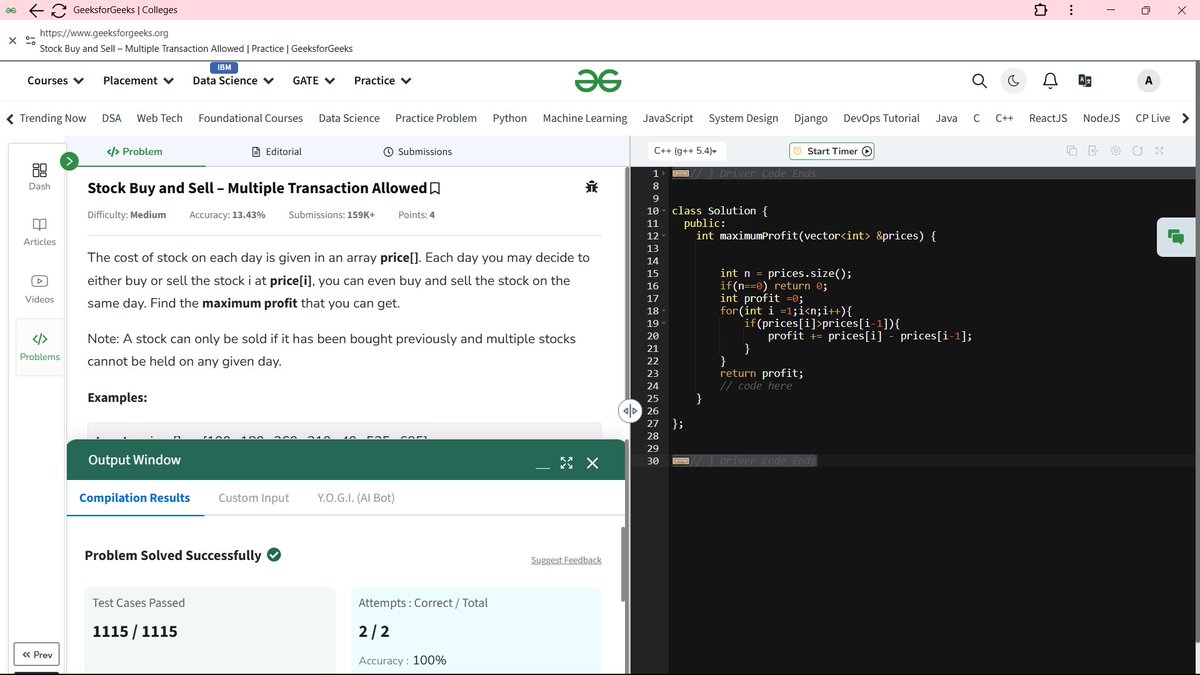This screenshot has height=675, width=1200.
Task: Open the browser three-dot menu
Action: coord(1071,10)
